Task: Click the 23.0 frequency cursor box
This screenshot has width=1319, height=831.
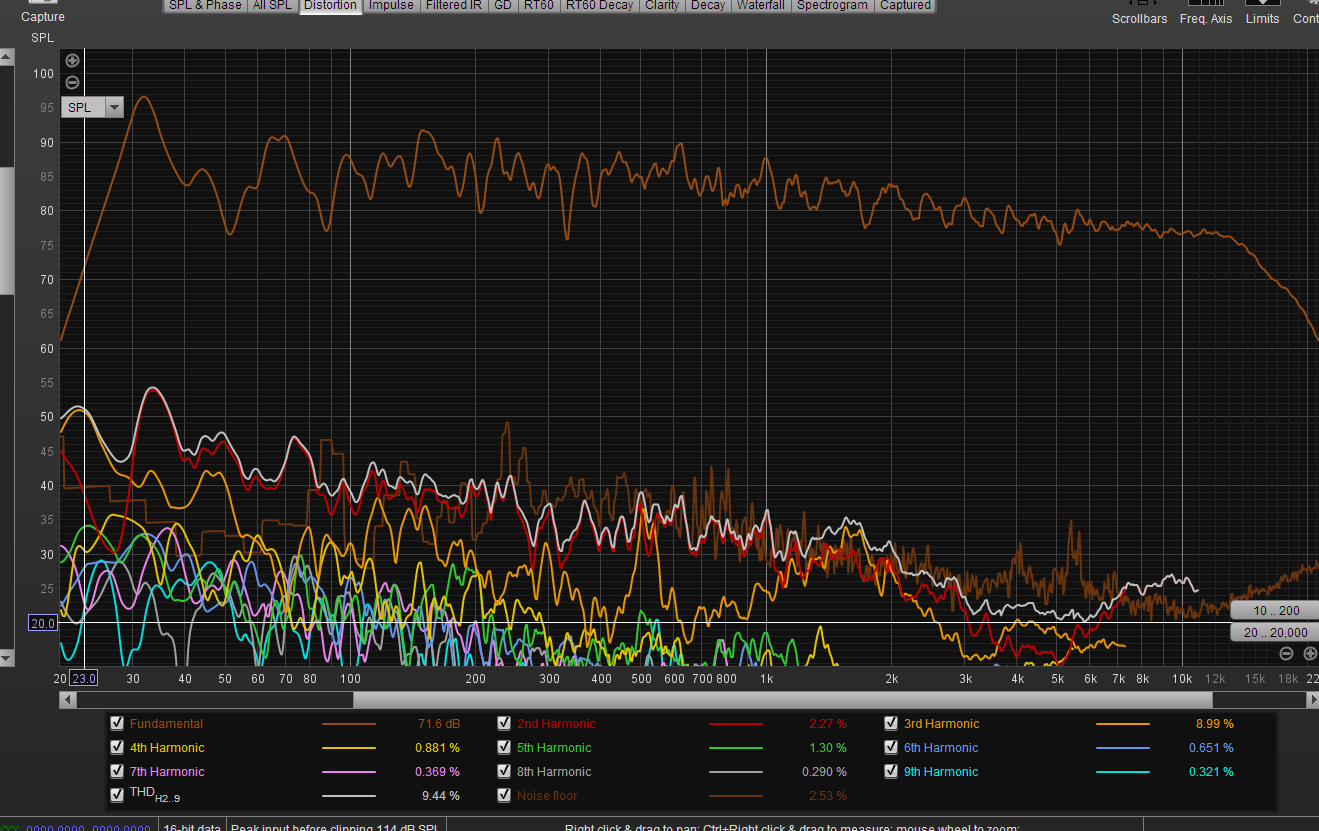Action: (x=84, y=678)
